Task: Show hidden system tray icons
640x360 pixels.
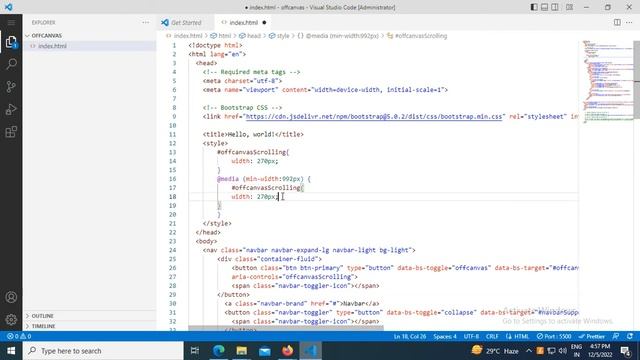Action: pyautogui.click(x=529, y=351)
